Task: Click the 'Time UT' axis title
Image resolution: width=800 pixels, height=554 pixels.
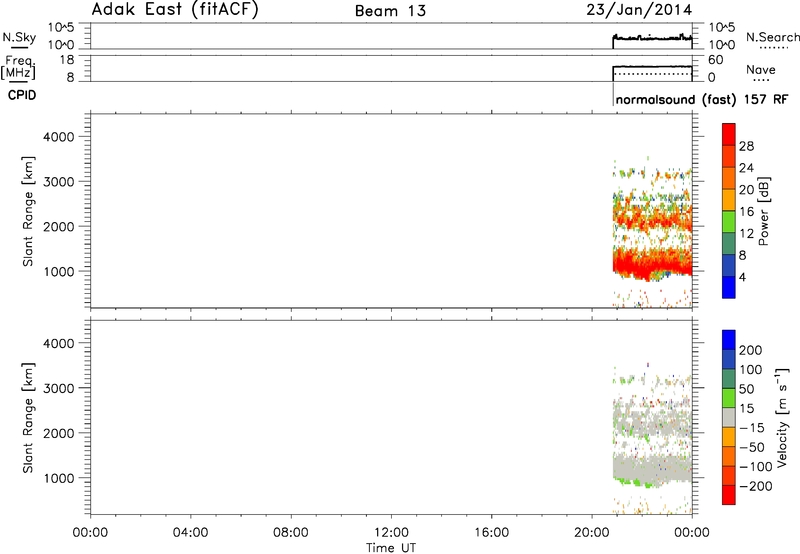Action: [391, 548]
